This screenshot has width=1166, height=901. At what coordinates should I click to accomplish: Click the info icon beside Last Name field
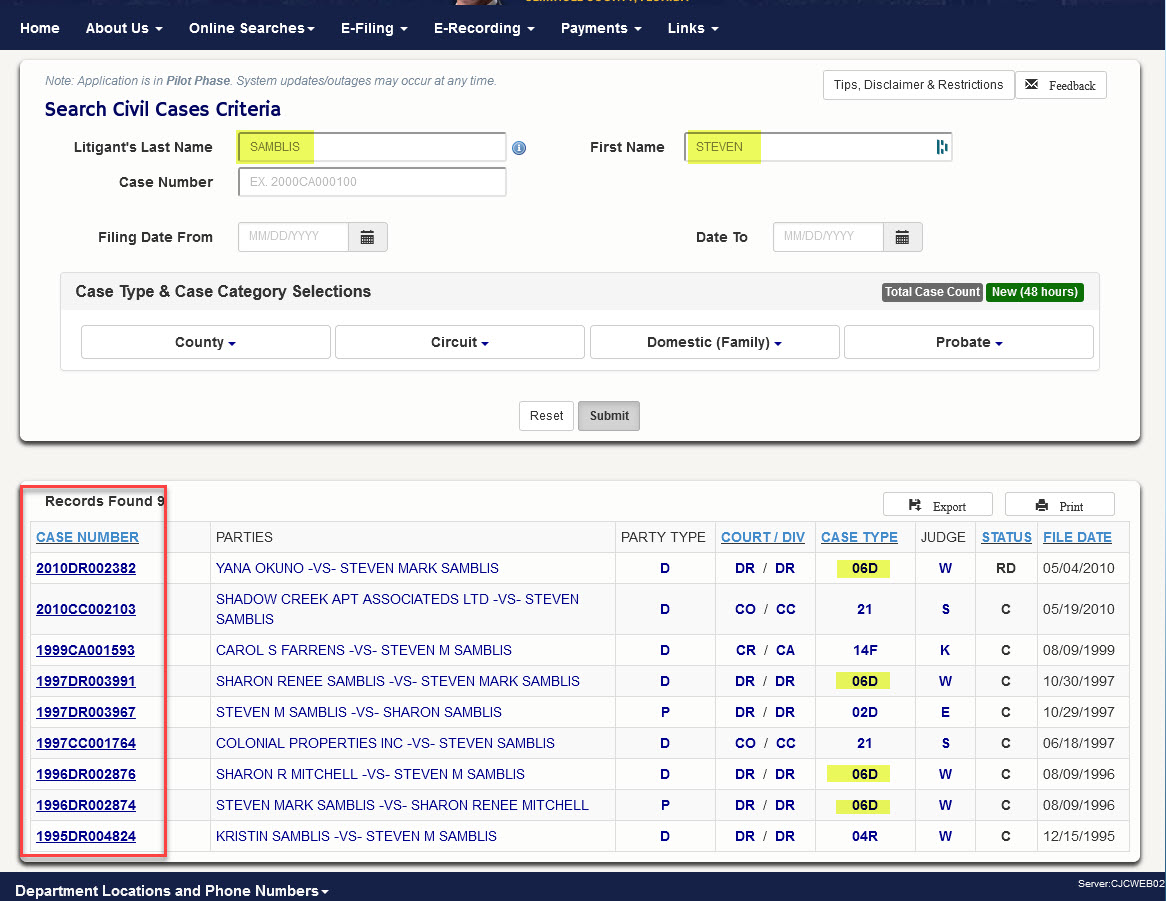pos(519,148)
